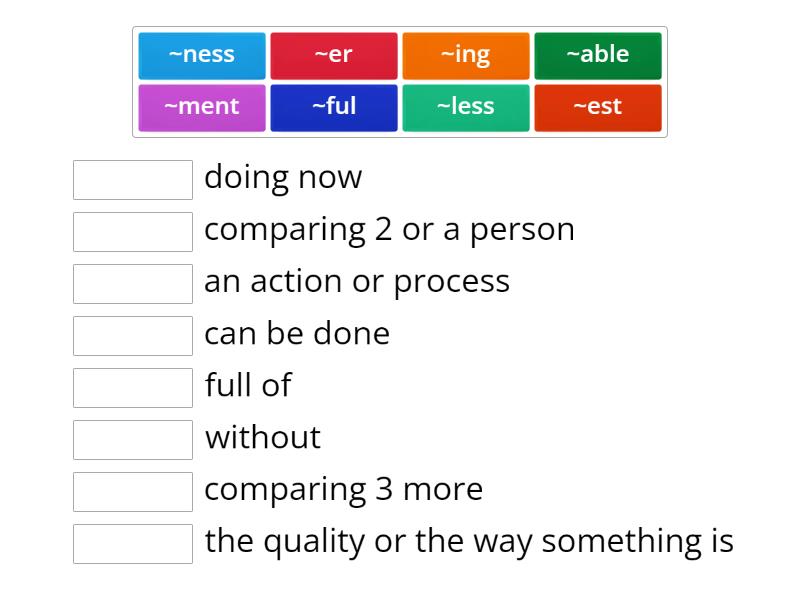The image size is (800, 600).
Task: Select the slot for 'the quality or the way something is'
Action: [x=133, y=544]
